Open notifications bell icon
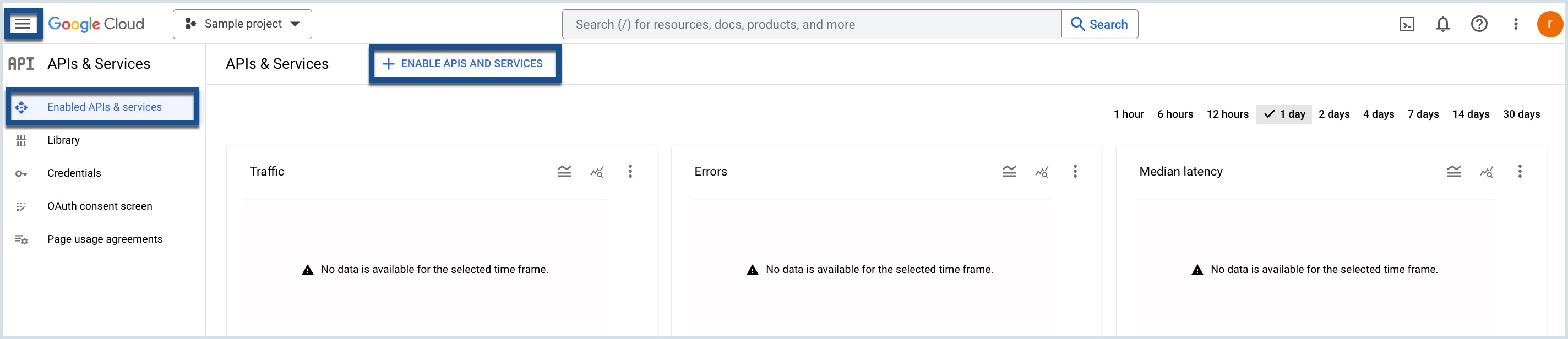Image resolution: width=1568 pixels, height=339 pixels. pyautogui.click(x=1442, y=24)
